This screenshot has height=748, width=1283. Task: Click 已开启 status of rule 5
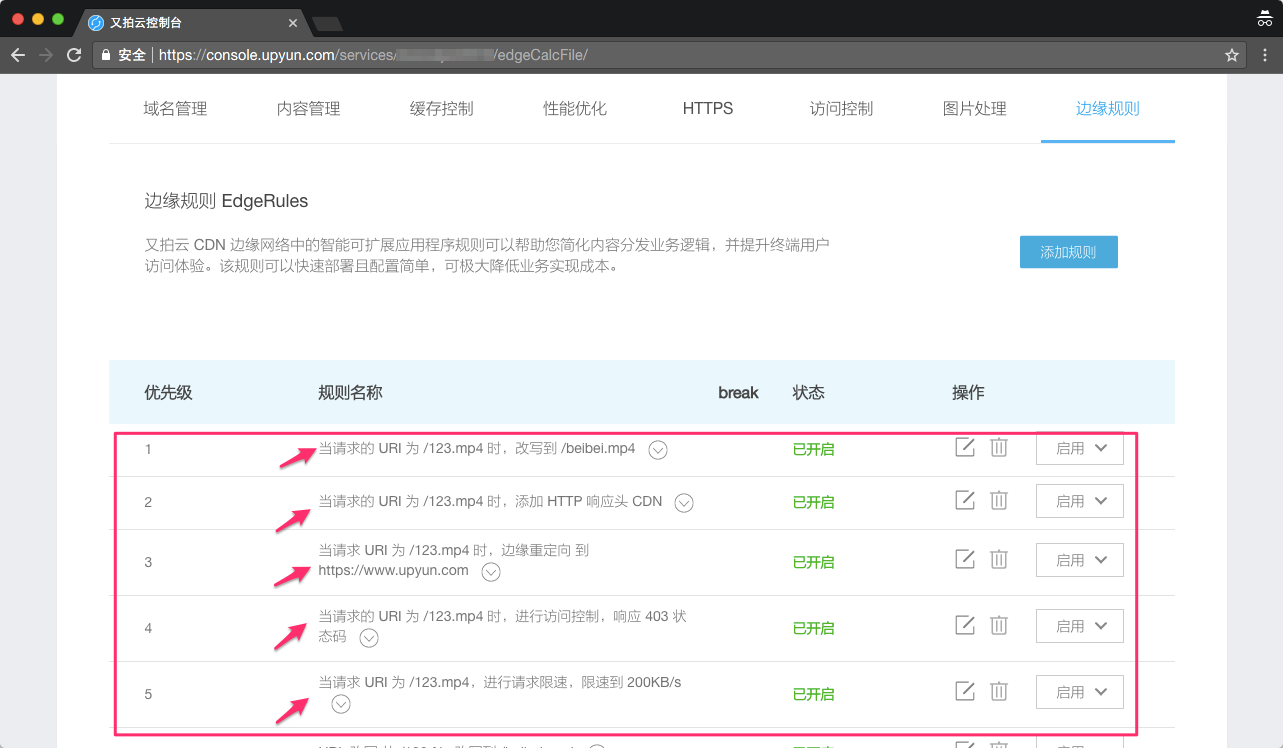click(x=813, y=694)
